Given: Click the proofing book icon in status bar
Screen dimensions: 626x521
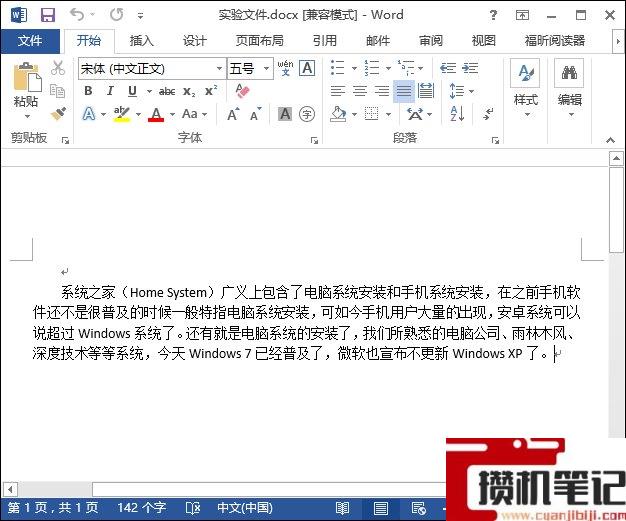Looking at the screenshot, I should pyautogui.click(x=193, y=508).
